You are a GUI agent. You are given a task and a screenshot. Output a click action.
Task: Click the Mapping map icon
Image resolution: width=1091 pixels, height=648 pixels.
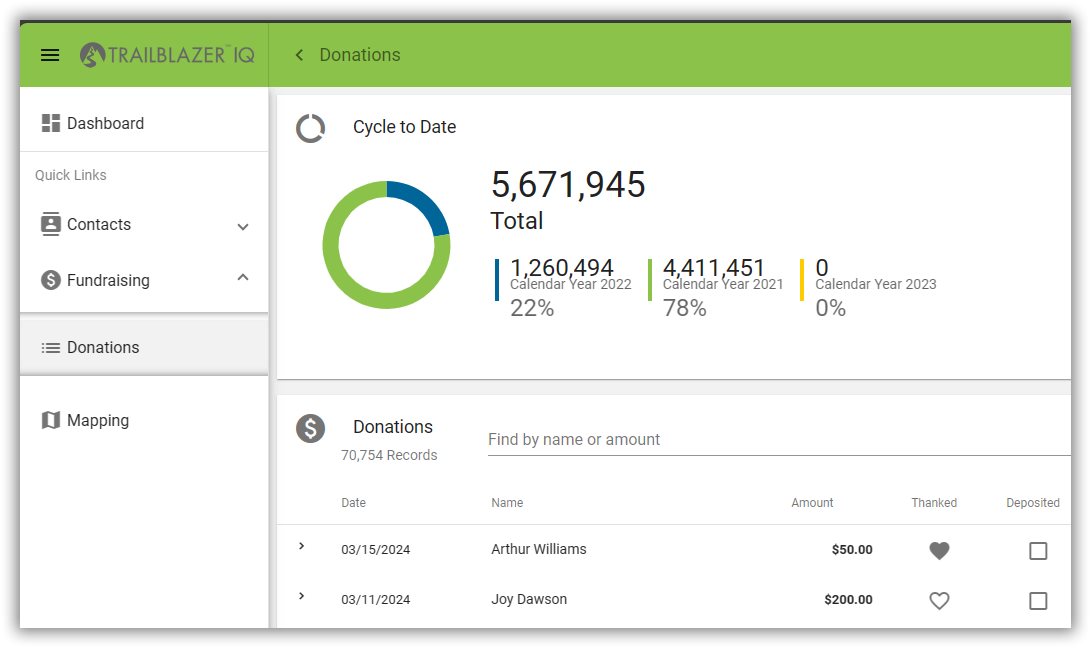[50, 420]
